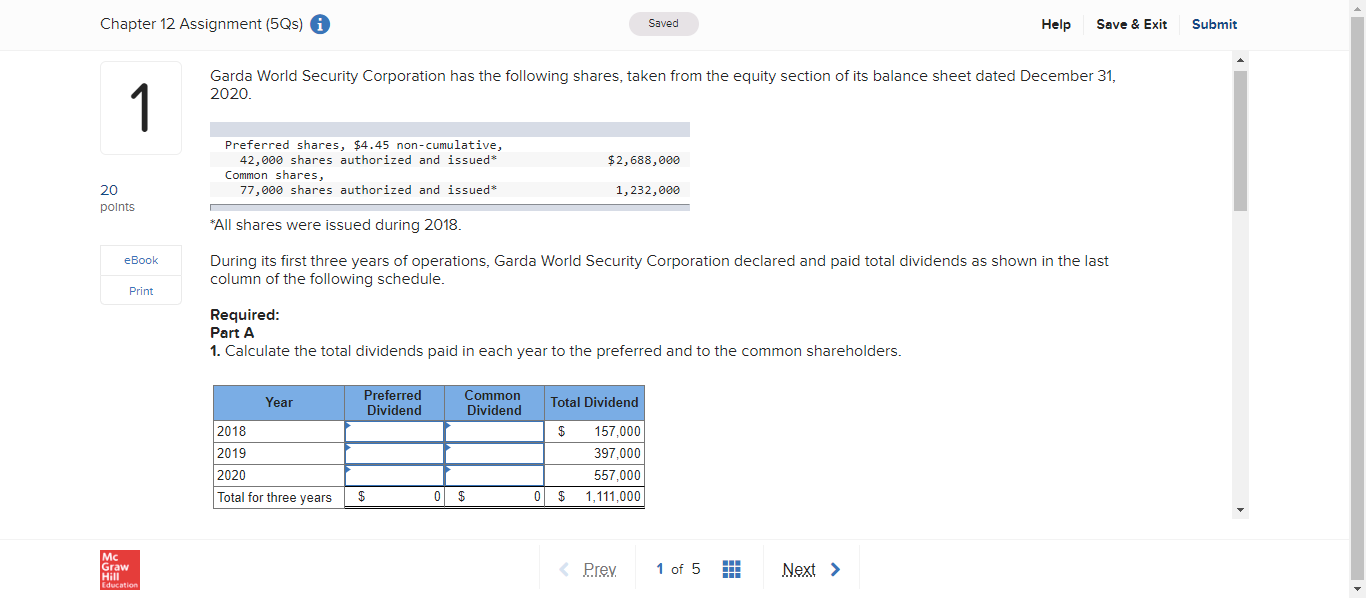Print the question
Image resolution: width=1366 pixels, height=599 pixels.
tap(141, 291)
